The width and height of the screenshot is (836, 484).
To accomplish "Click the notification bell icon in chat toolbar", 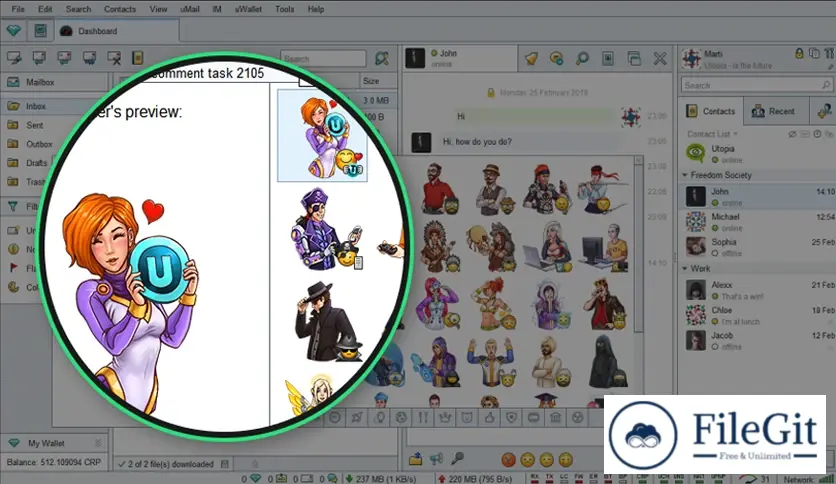I will tap(531, 59).
